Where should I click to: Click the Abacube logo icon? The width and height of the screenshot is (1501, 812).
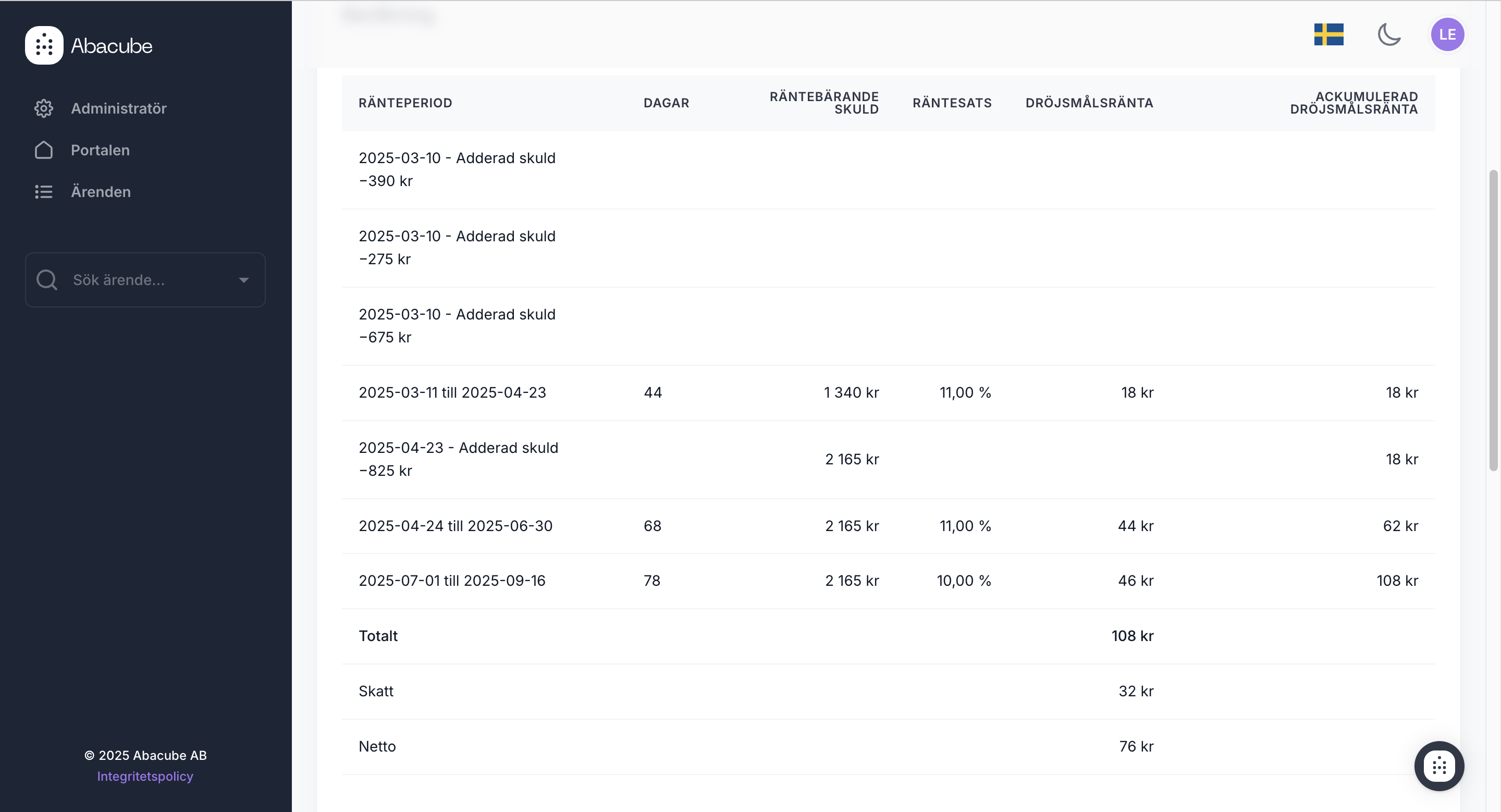(x=44, y=45)
